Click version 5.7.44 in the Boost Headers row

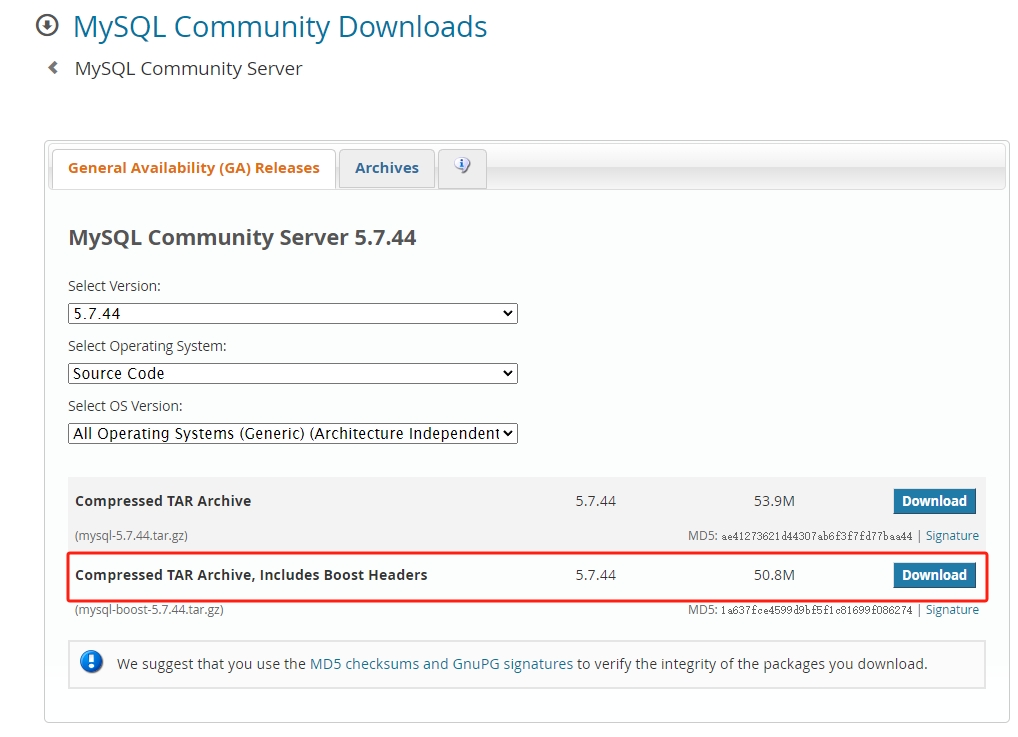[x=595, y=575]
